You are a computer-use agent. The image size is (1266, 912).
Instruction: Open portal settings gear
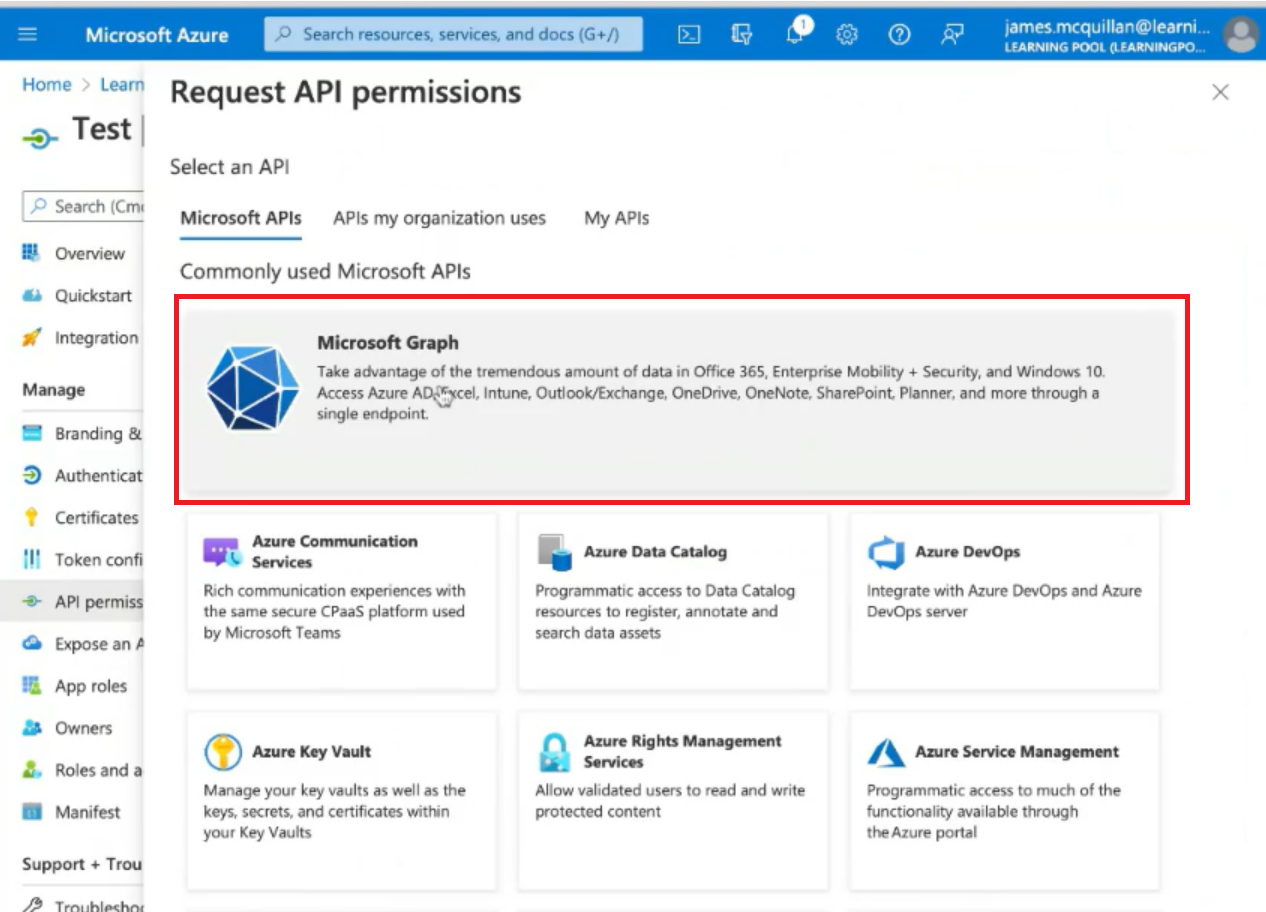[847, 35]
